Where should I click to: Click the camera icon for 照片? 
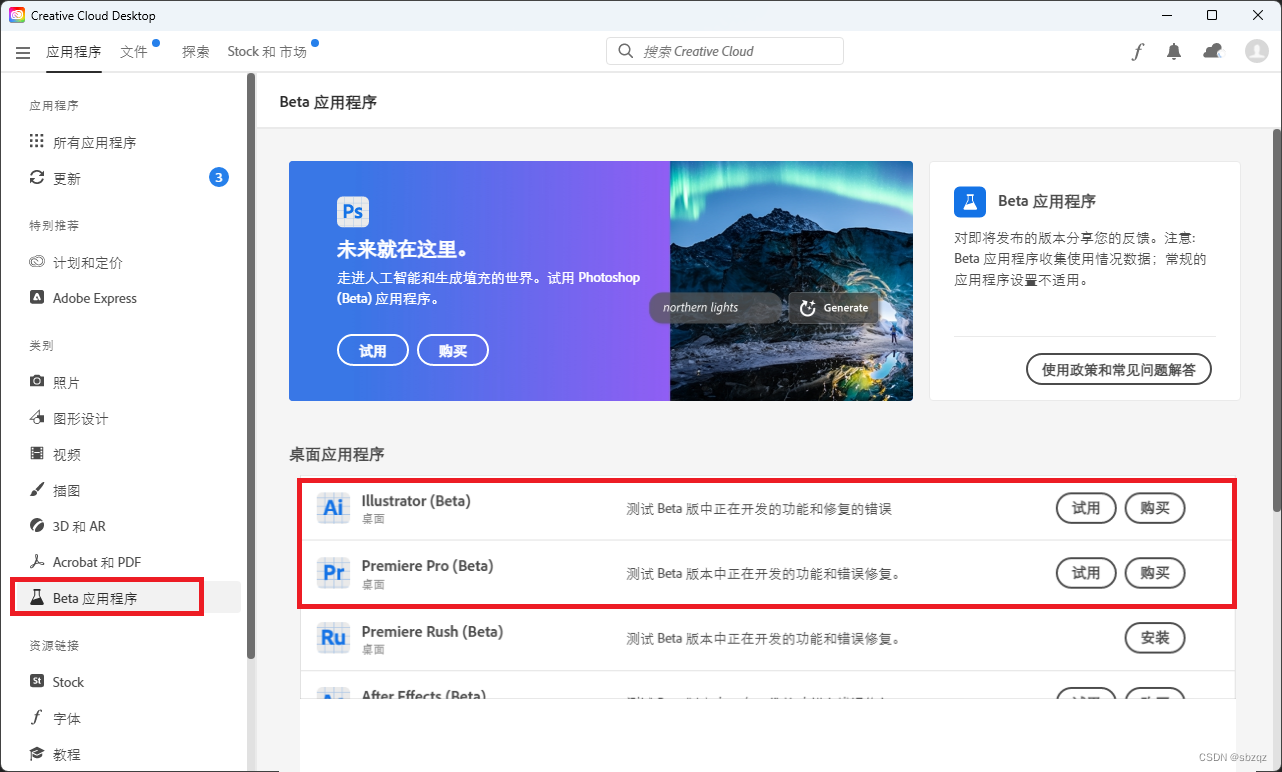pyautogui.click(x=37, y=382)
